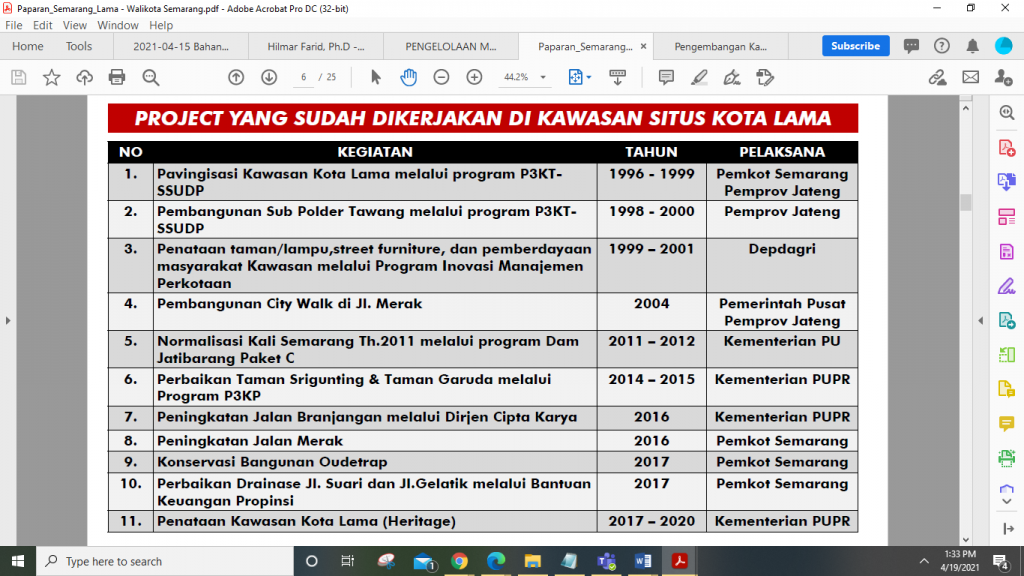
Task: Open the Edit menu
Action: pyautogui.click(x=41, y=25)
